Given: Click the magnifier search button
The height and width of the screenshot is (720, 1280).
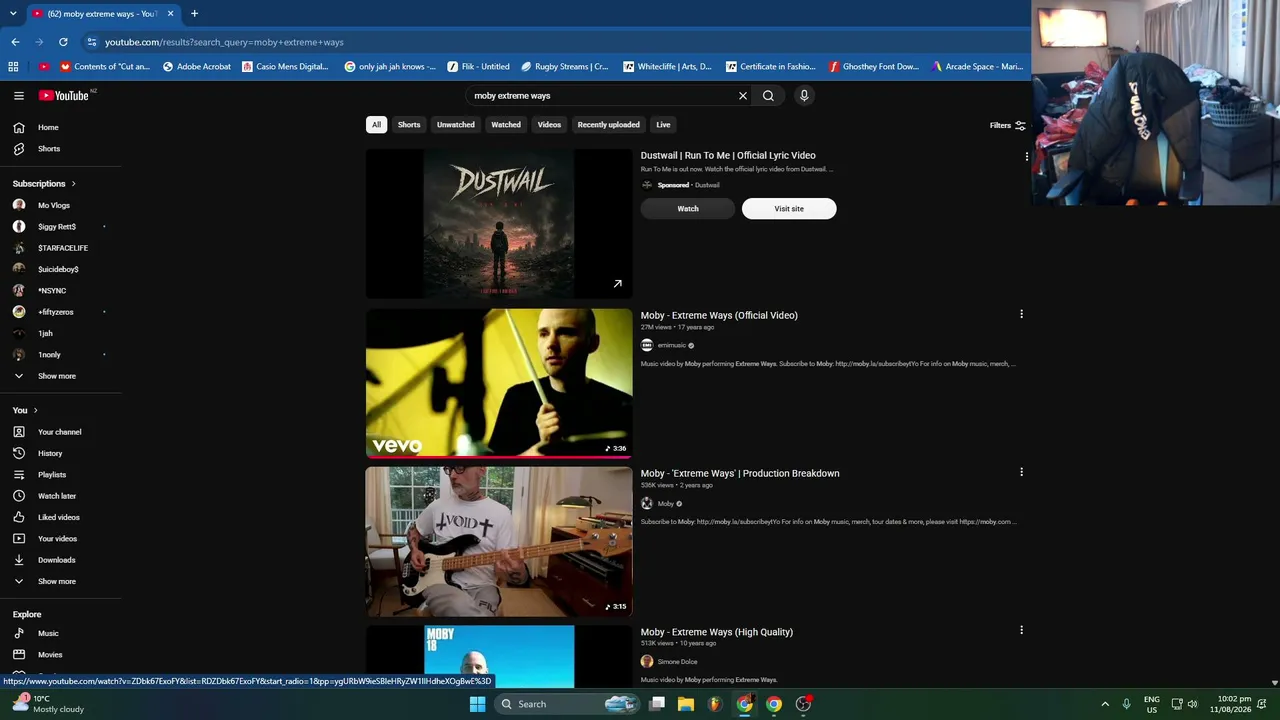Looking at the screenshot, I should coord(768,96).
